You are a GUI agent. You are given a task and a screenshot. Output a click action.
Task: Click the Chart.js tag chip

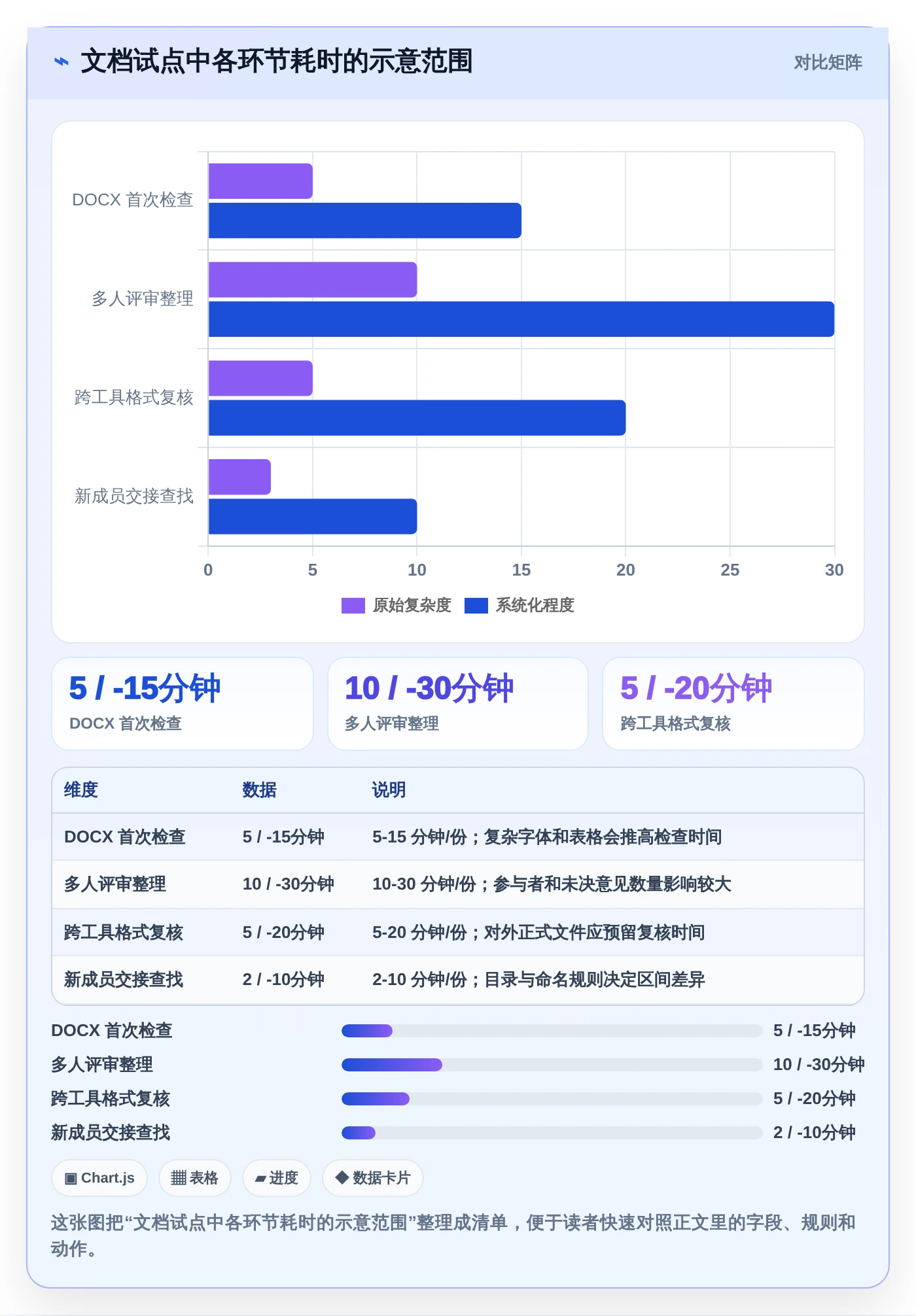(x=99, y=1178)
